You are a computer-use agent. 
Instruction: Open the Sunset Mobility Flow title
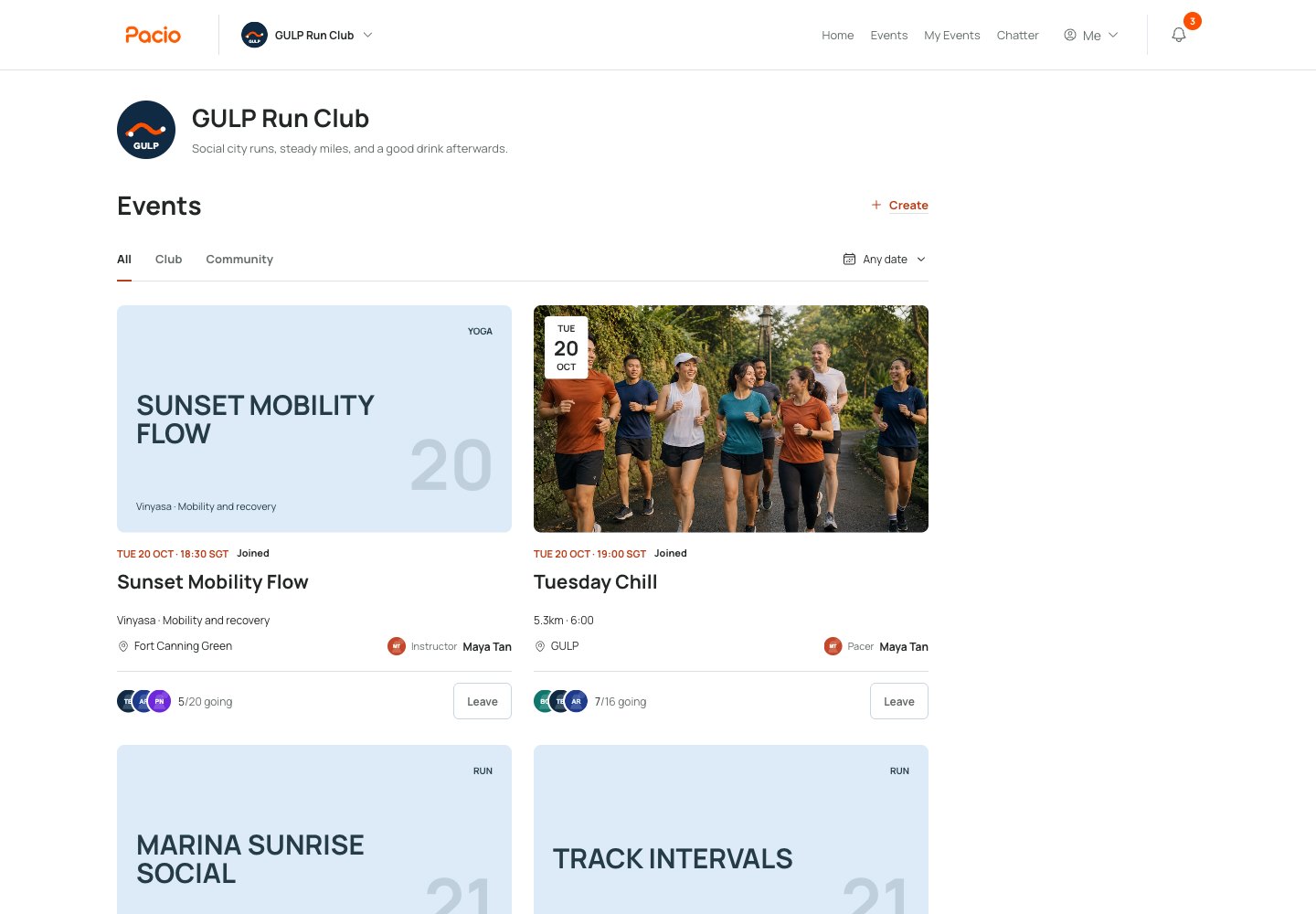coord(213,582)
